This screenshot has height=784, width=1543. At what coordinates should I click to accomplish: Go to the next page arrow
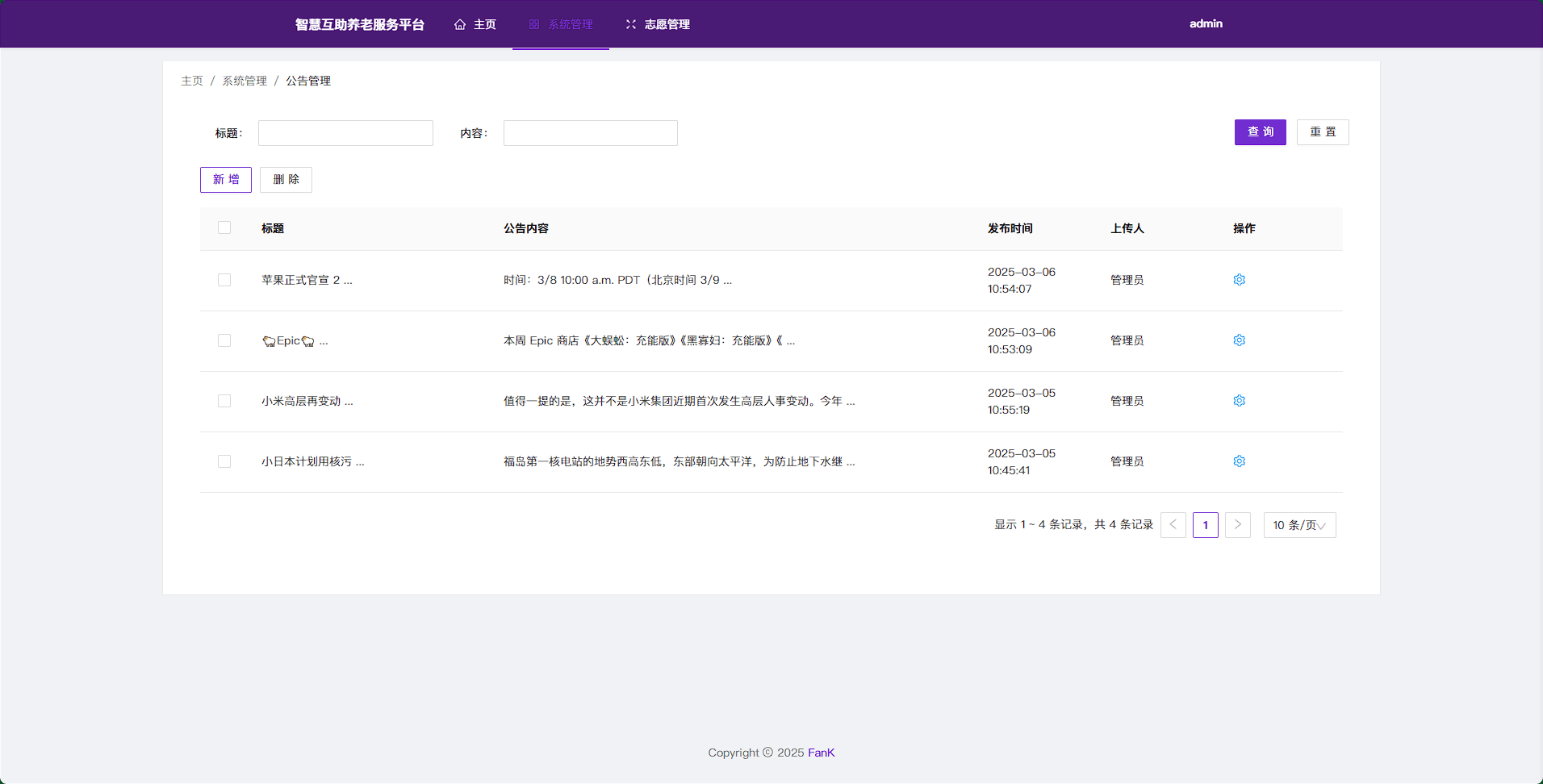pyautogui.click(x=1237, y=525)
